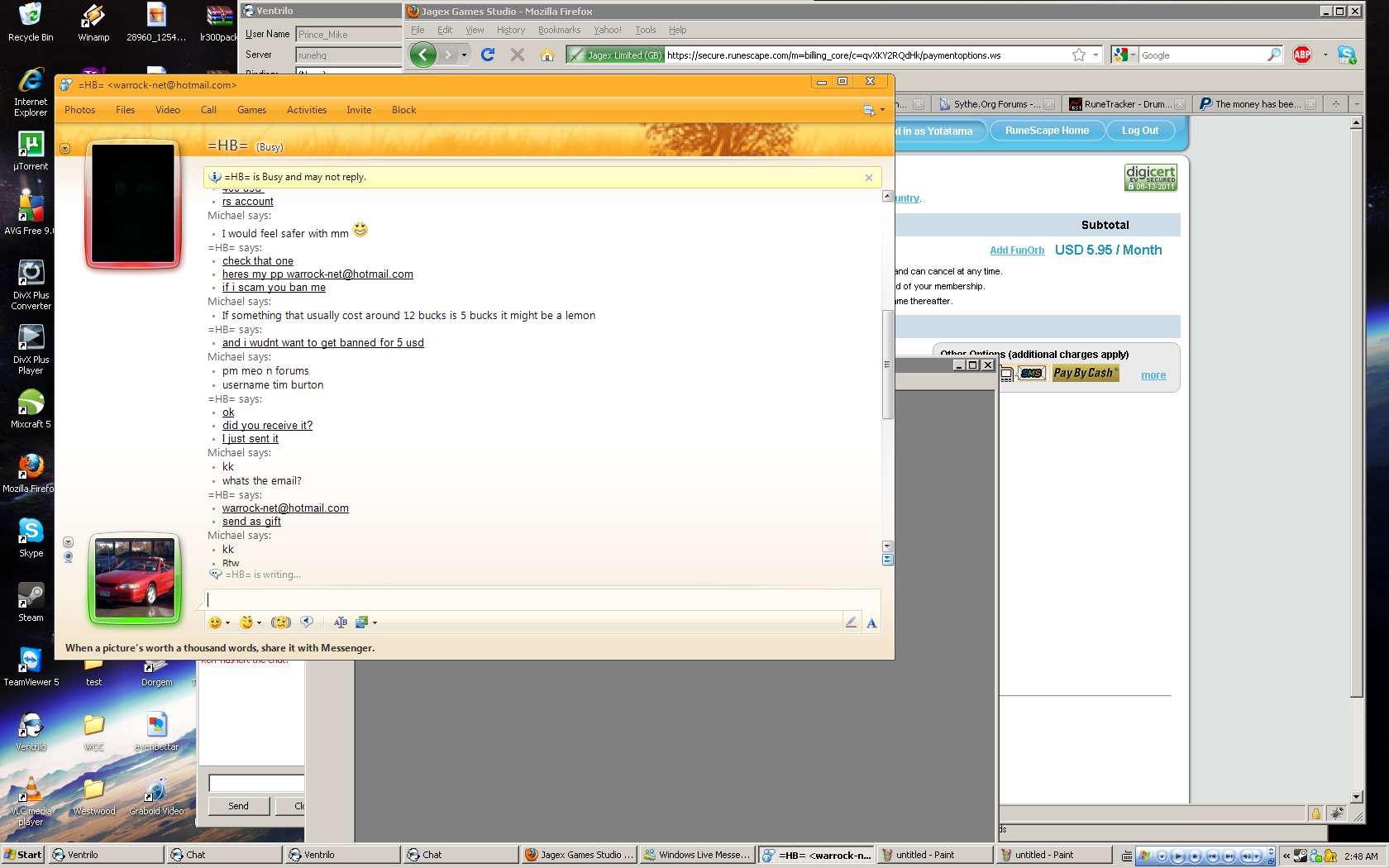Open Firefox back/forward history dropdown

[x=464, y=55]
